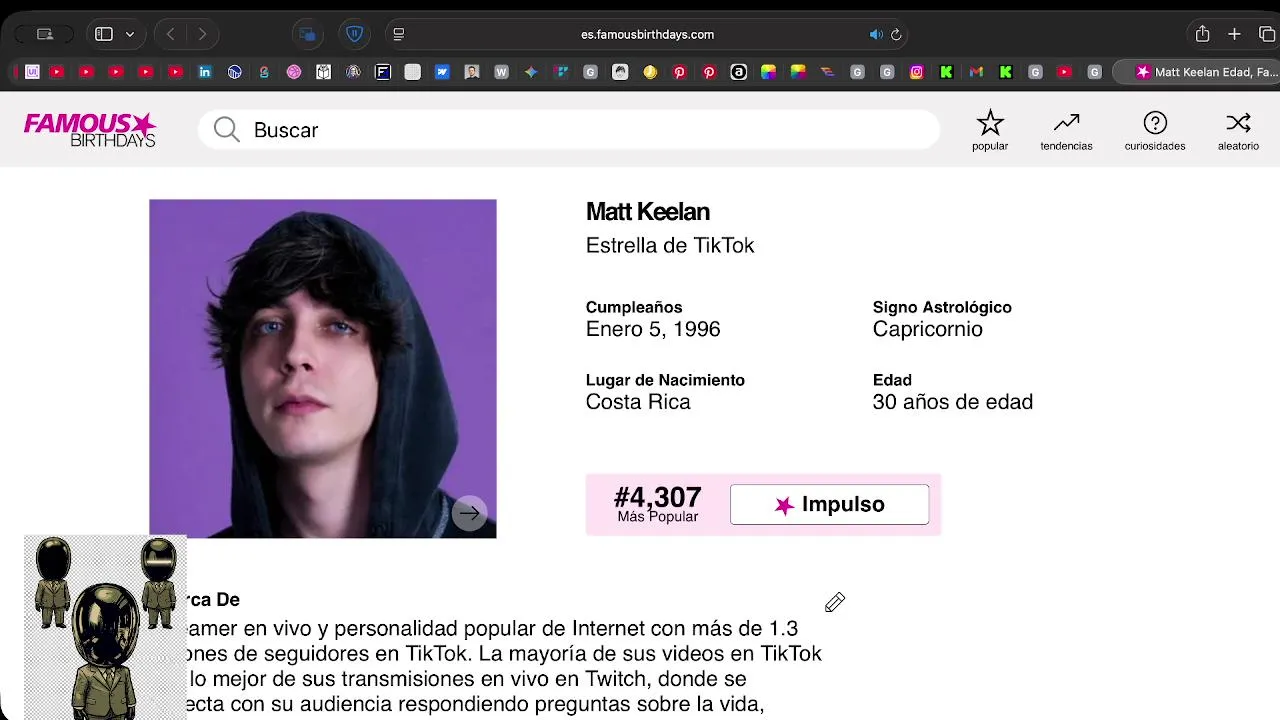This screenshot has width=1280, height=720.
Task: Open the sidebar tab group dropdown chevron
Action: 130,34
